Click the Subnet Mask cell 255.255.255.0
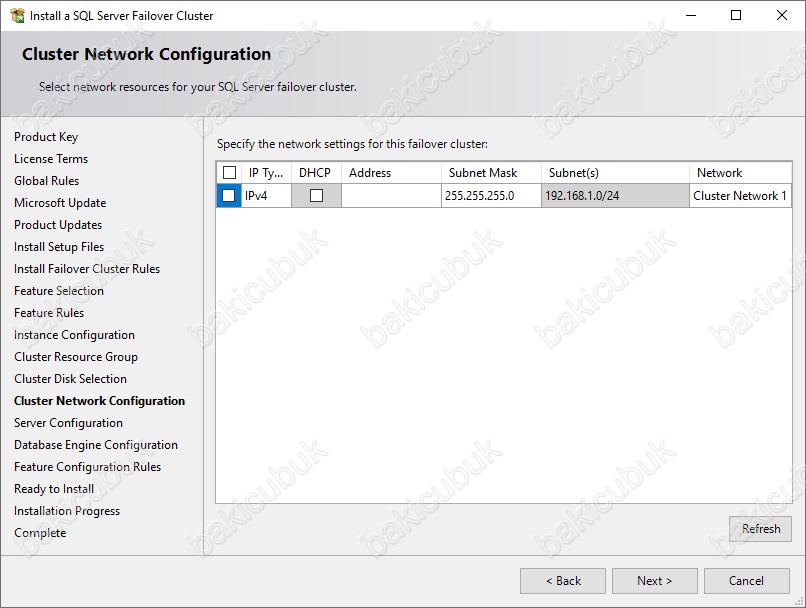The width and height of the screenshot is (806, 608). [x=491, y=196]
